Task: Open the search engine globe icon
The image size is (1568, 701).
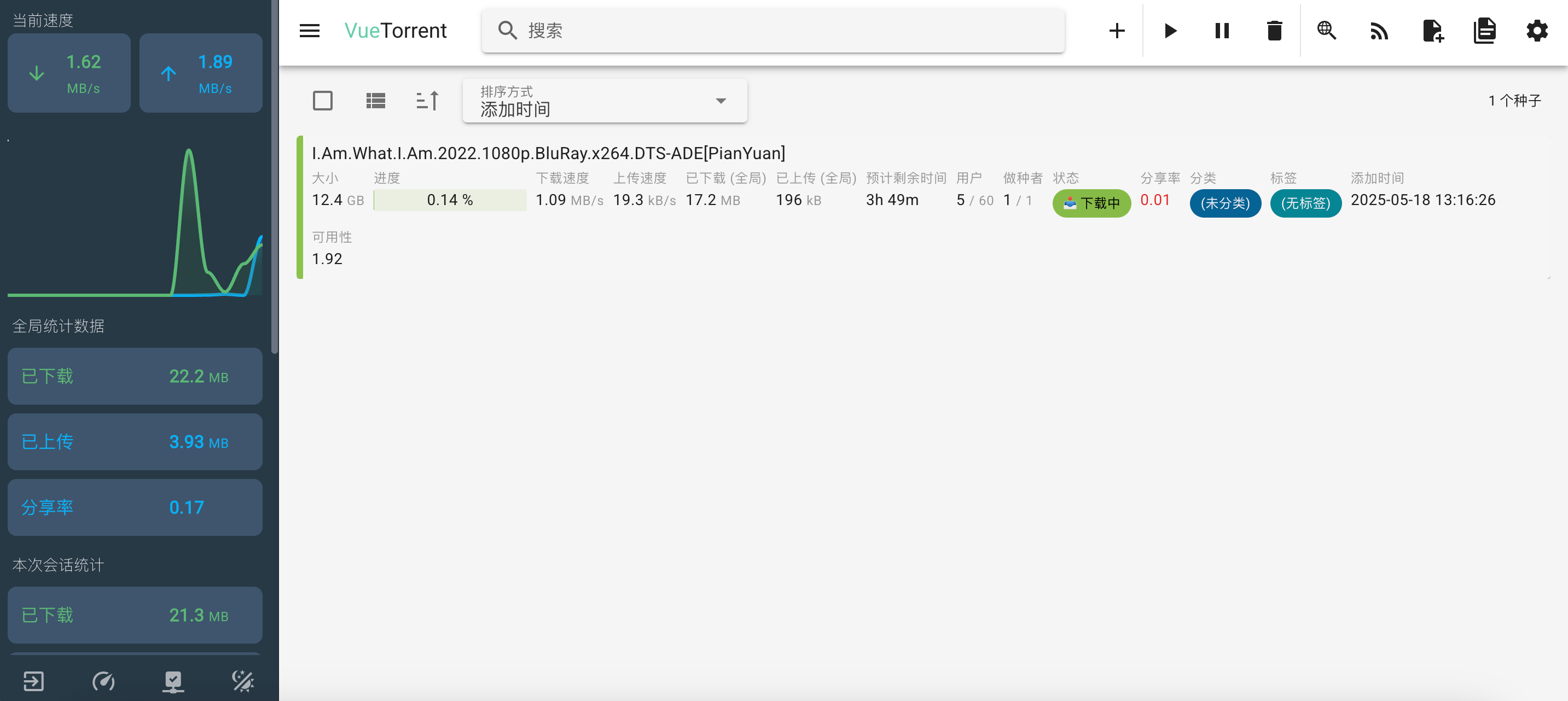Action: tap(1326, 31)
